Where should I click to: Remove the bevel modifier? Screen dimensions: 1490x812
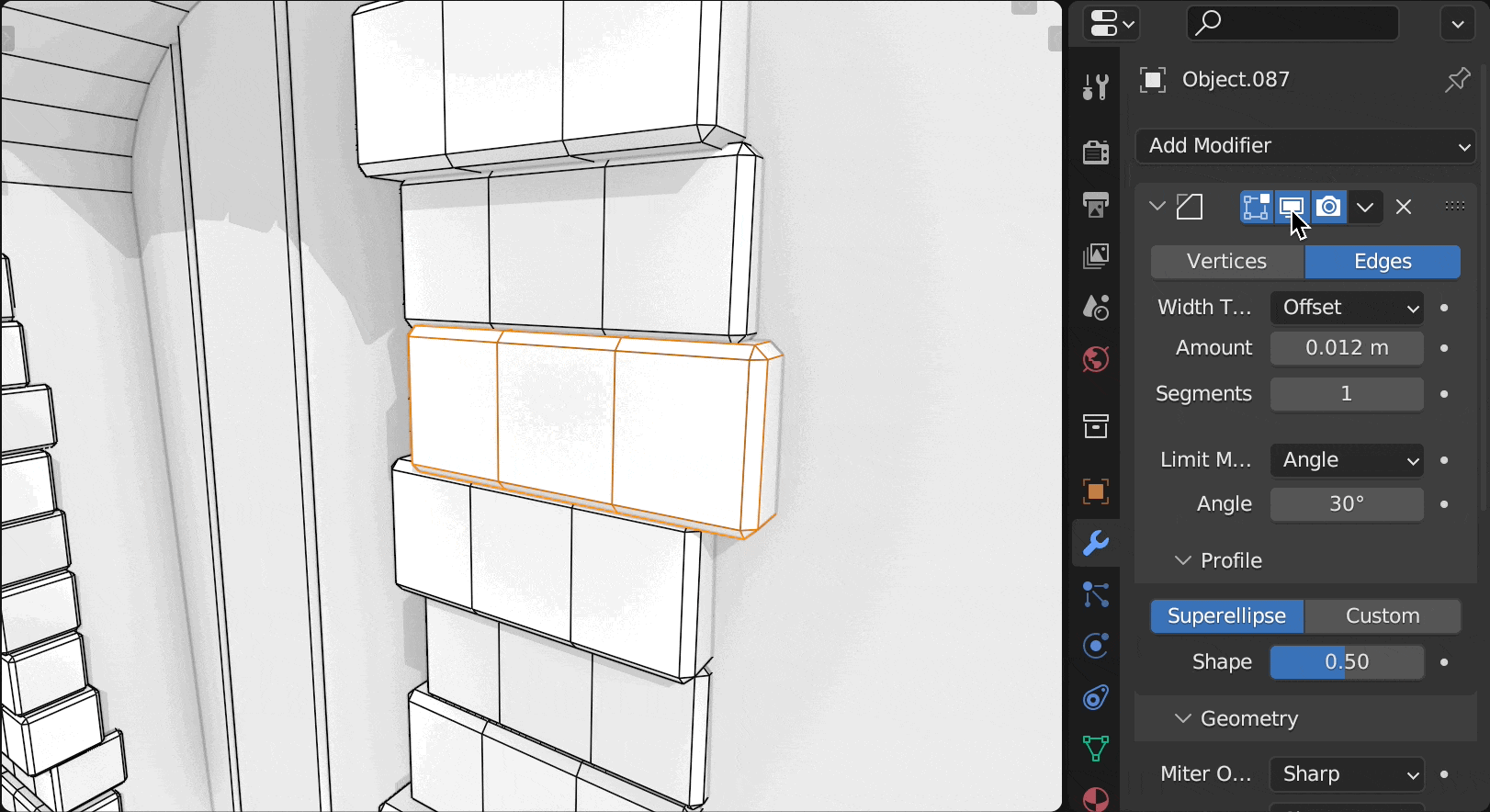(1404, 207)
